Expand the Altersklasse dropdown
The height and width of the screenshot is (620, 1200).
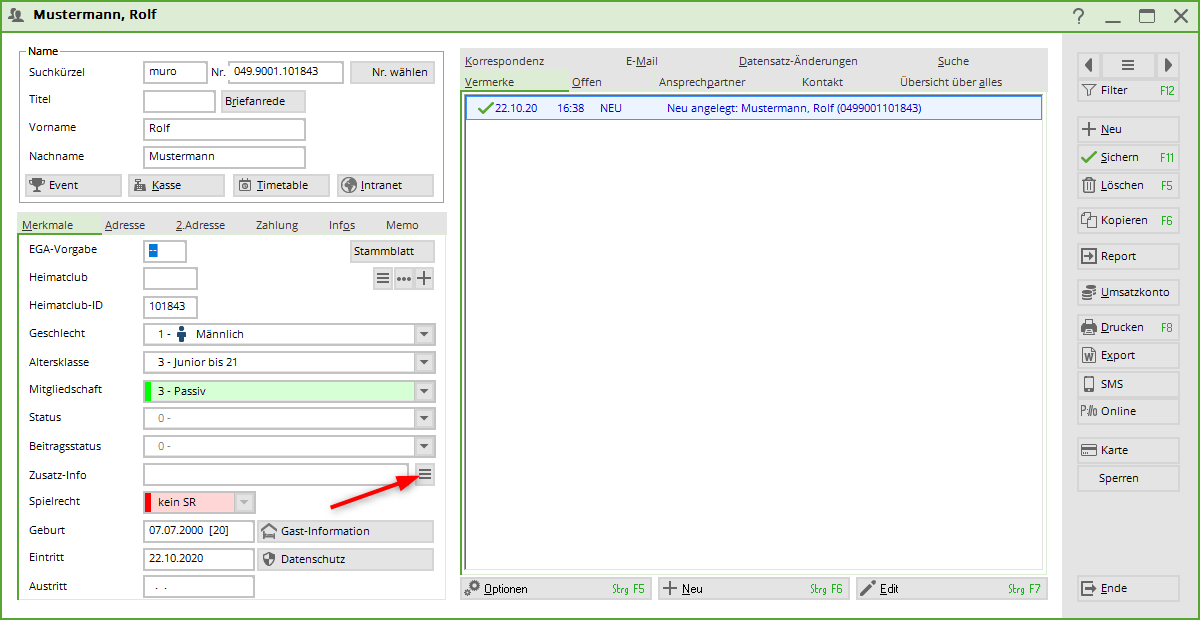click(424, 363)
